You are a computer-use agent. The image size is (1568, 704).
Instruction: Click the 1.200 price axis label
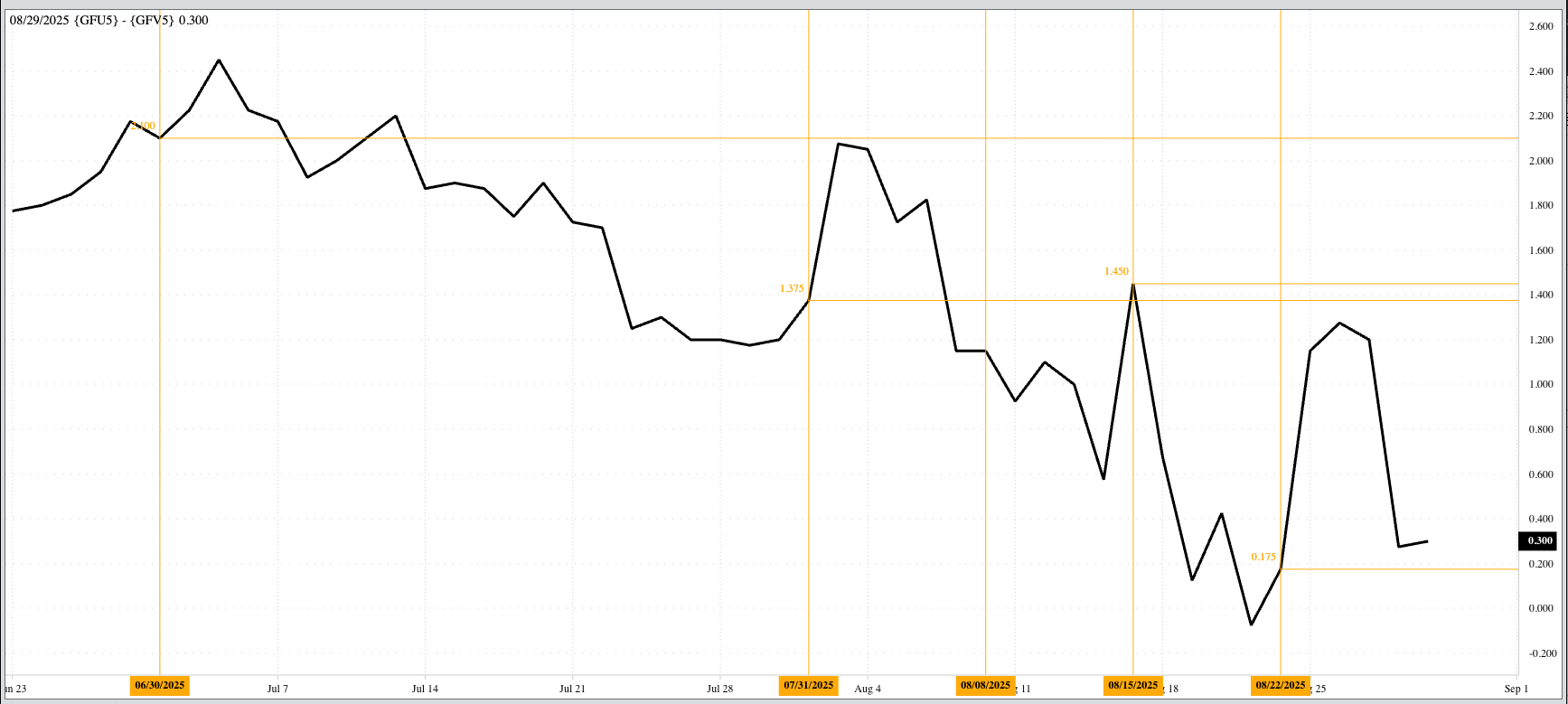click(1541, 340)
